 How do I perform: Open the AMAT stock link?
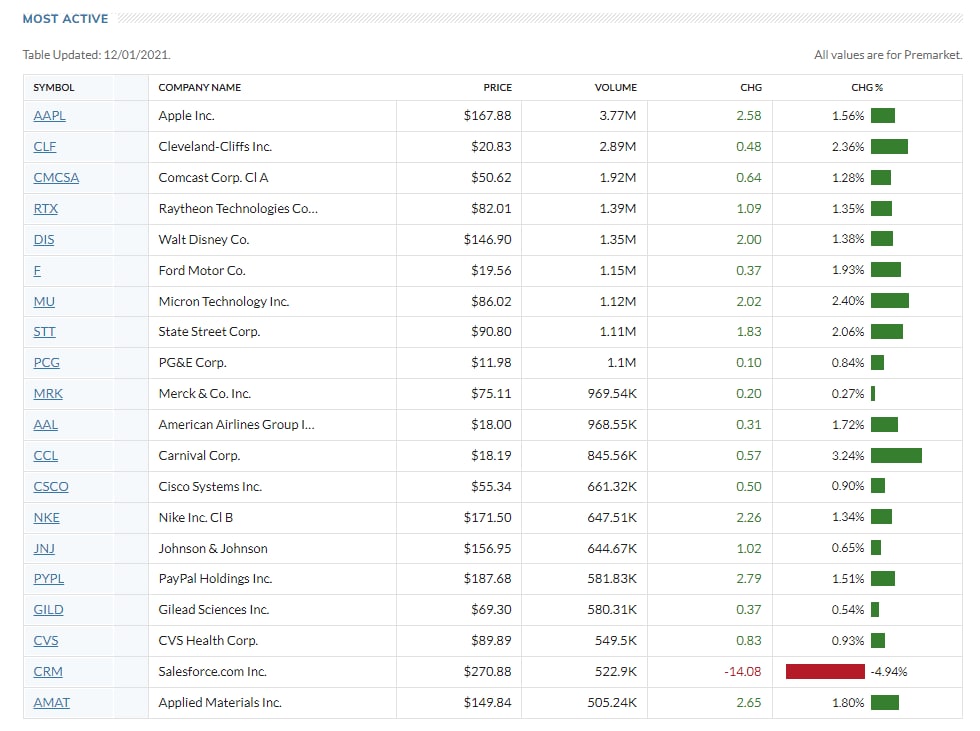(x=51, y=702)
